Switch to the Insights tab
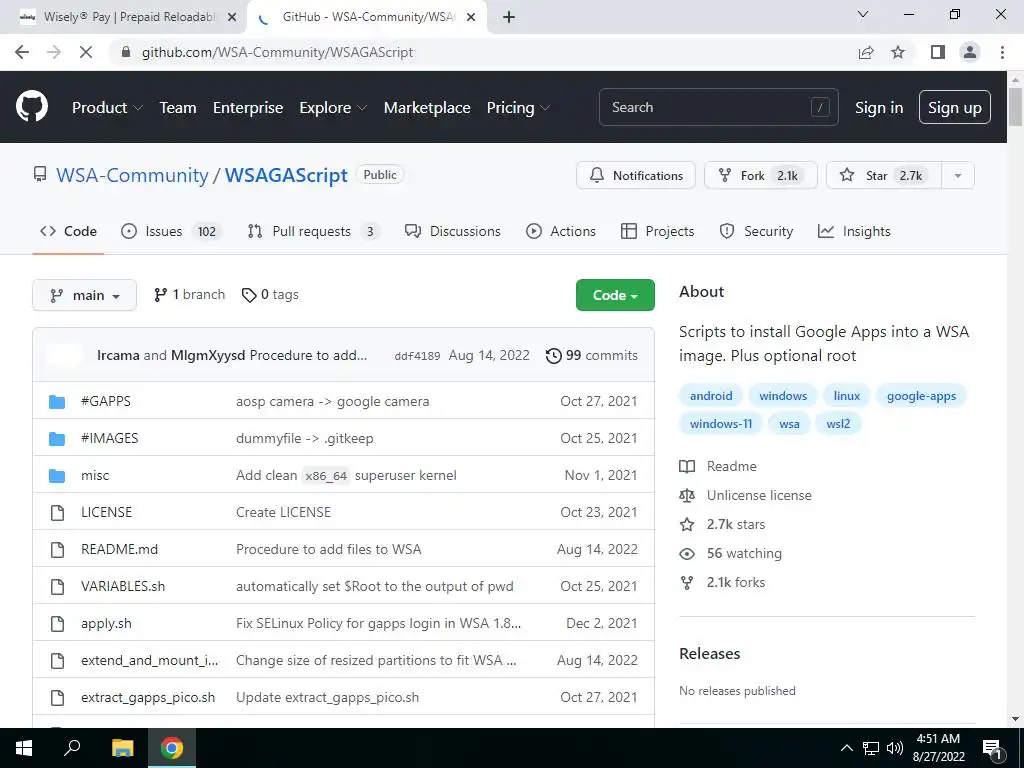This screenshot has height=768, width=1024. click(x=854, y=231)
